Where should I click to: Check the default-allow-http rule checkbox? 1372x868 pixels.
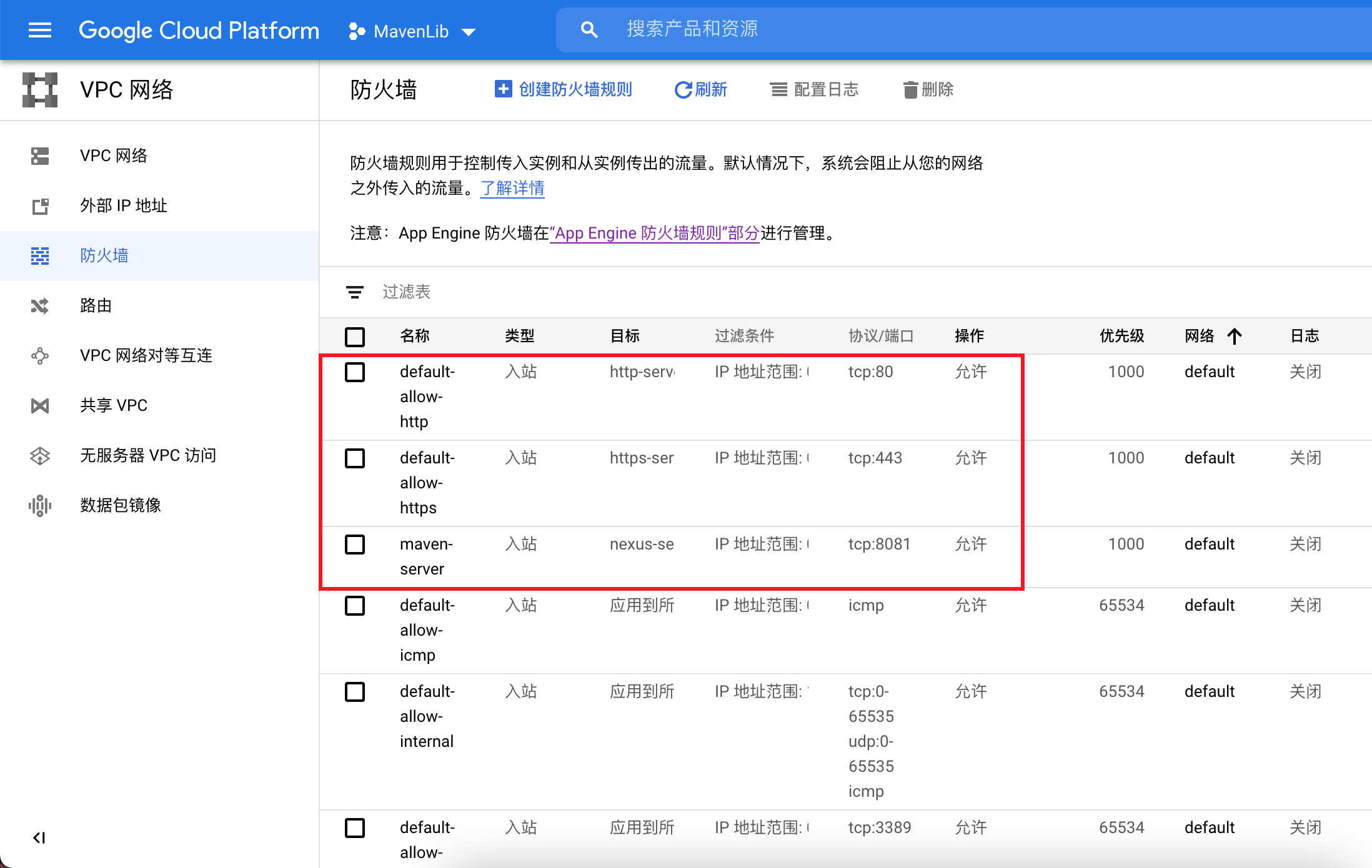tap(355, 372)
